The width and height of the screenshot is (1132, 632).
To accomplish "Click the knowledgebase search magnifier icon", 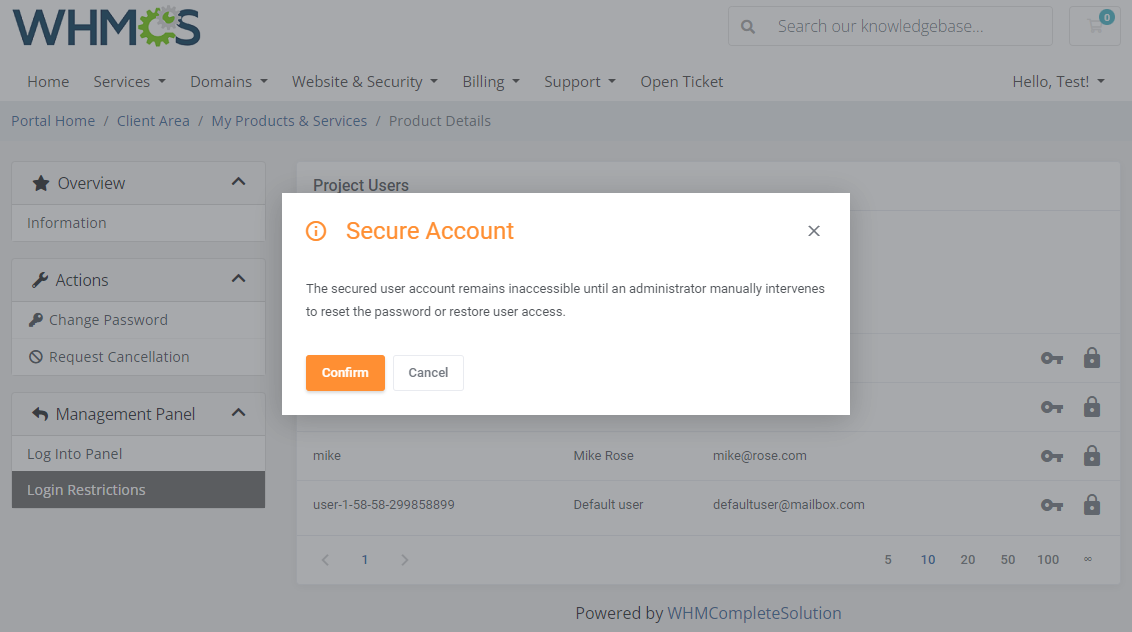I will (748, 27).
